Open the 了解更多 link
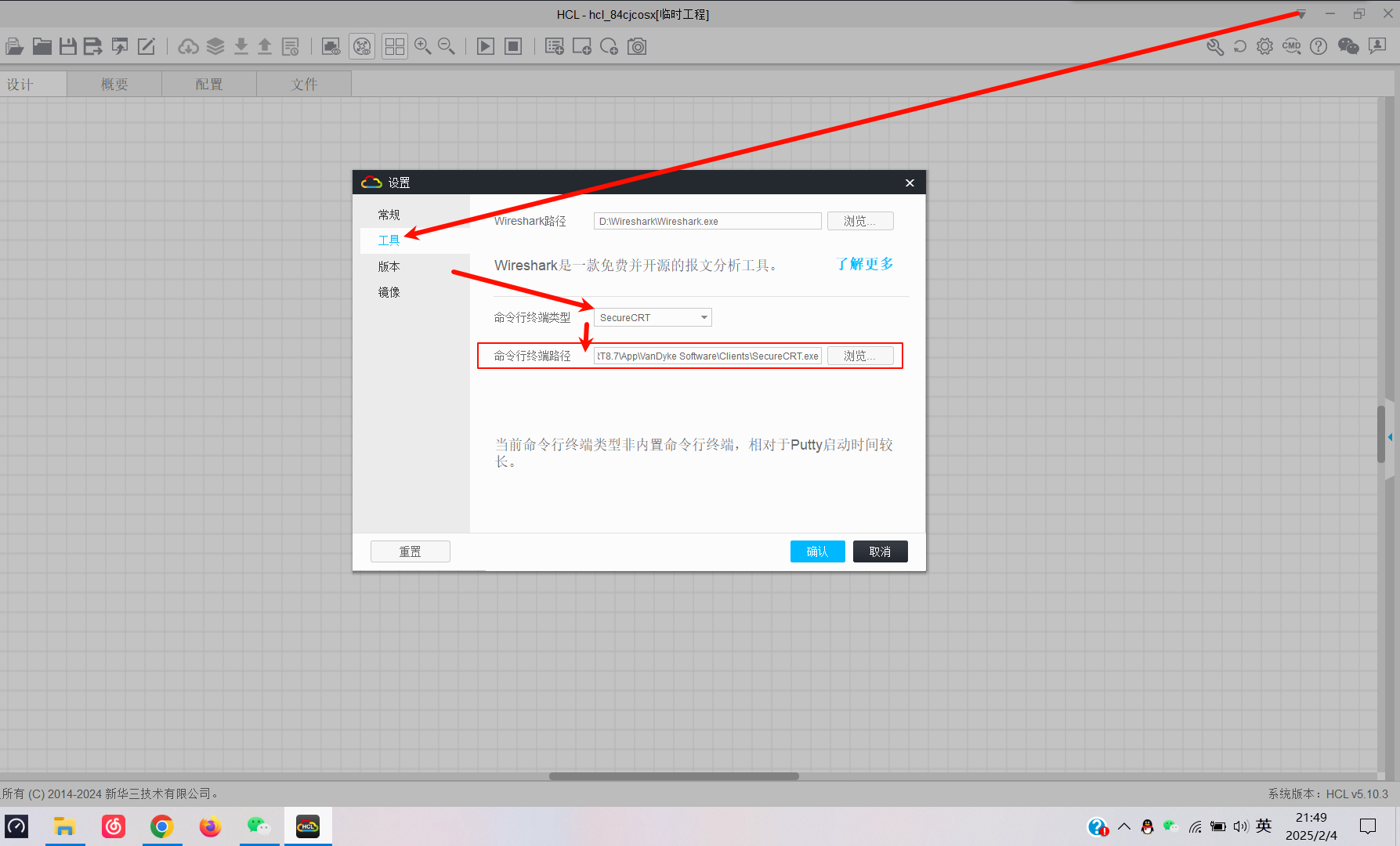The image size is (1400, 846). [864, 264]
